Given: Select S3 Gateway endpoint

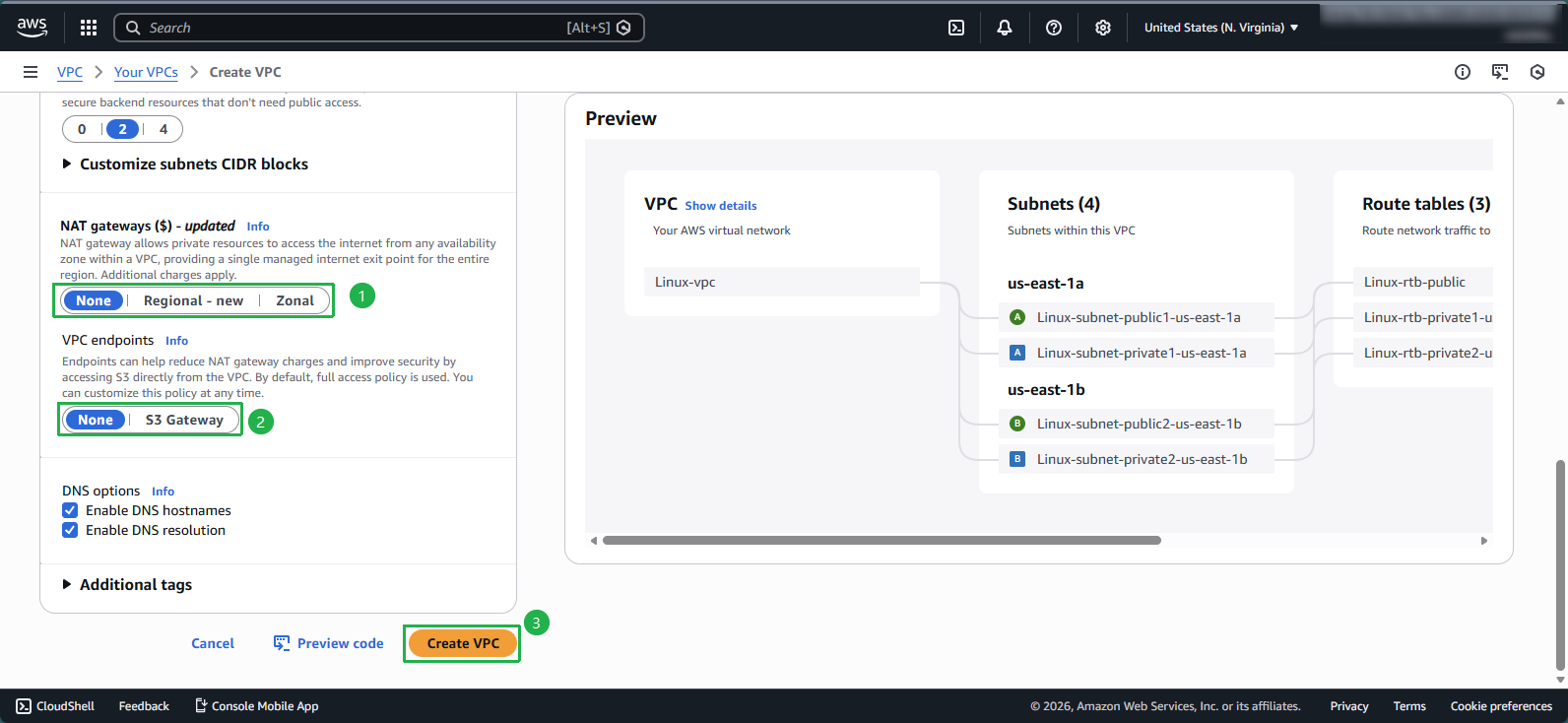Looking at the screenshot, I should pos(184,420).
